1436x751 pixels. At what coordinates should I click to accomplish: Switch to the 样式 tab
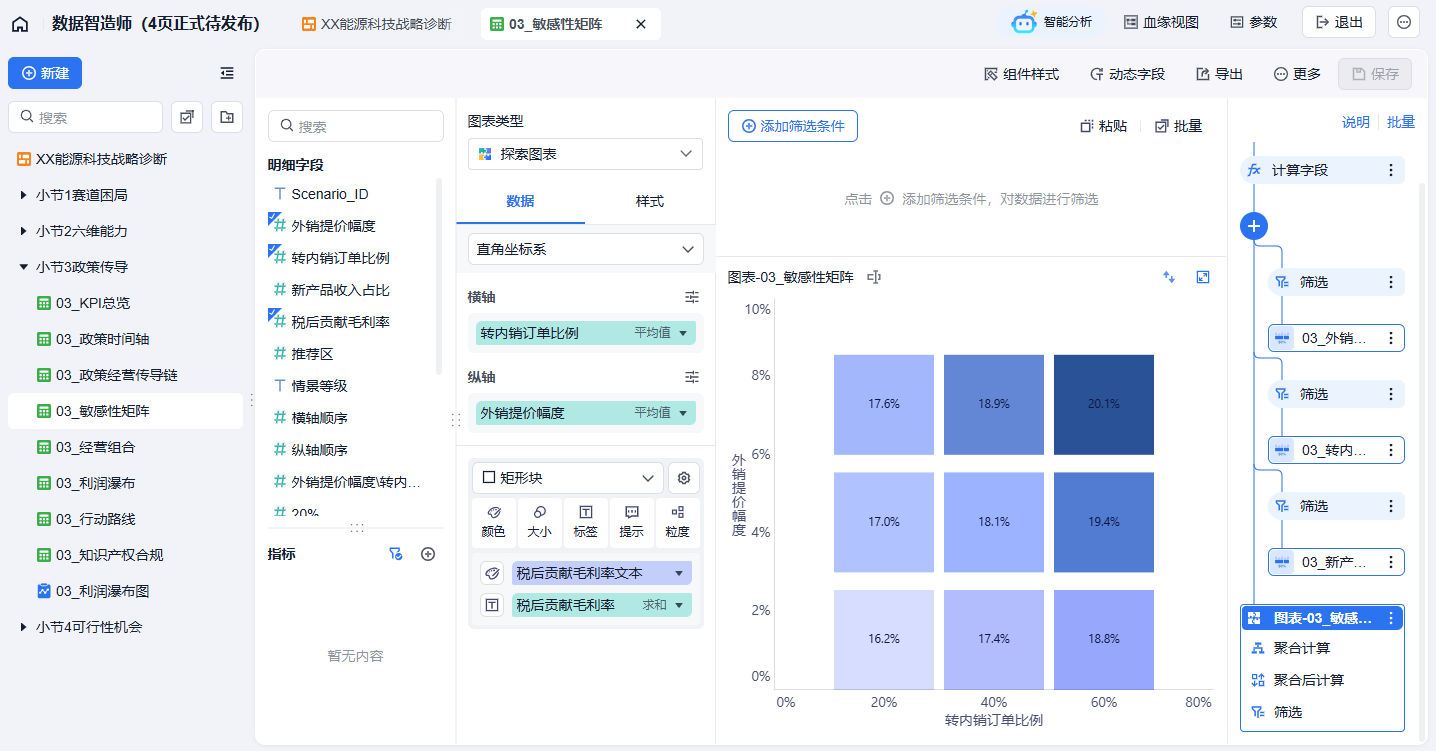pos(650,201)
